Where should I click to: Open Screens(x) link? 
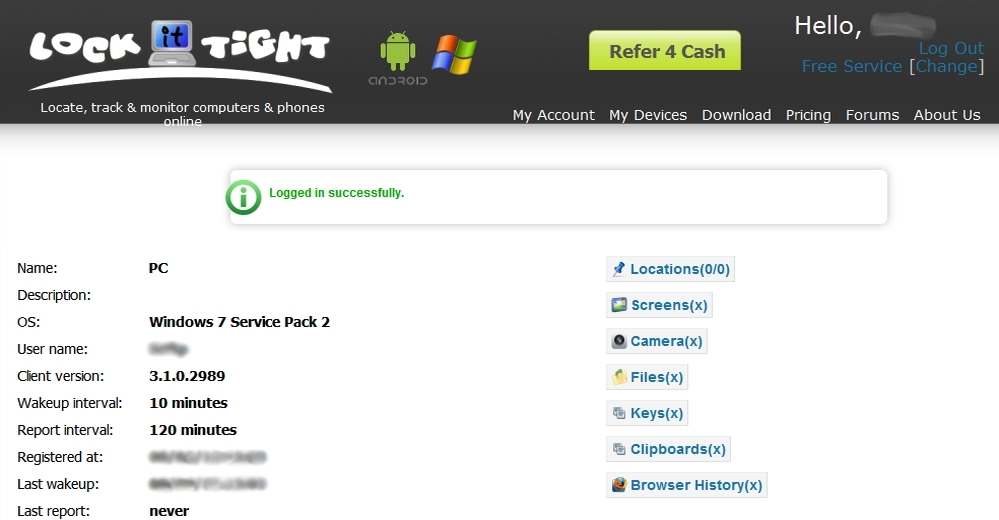point(659,305)
